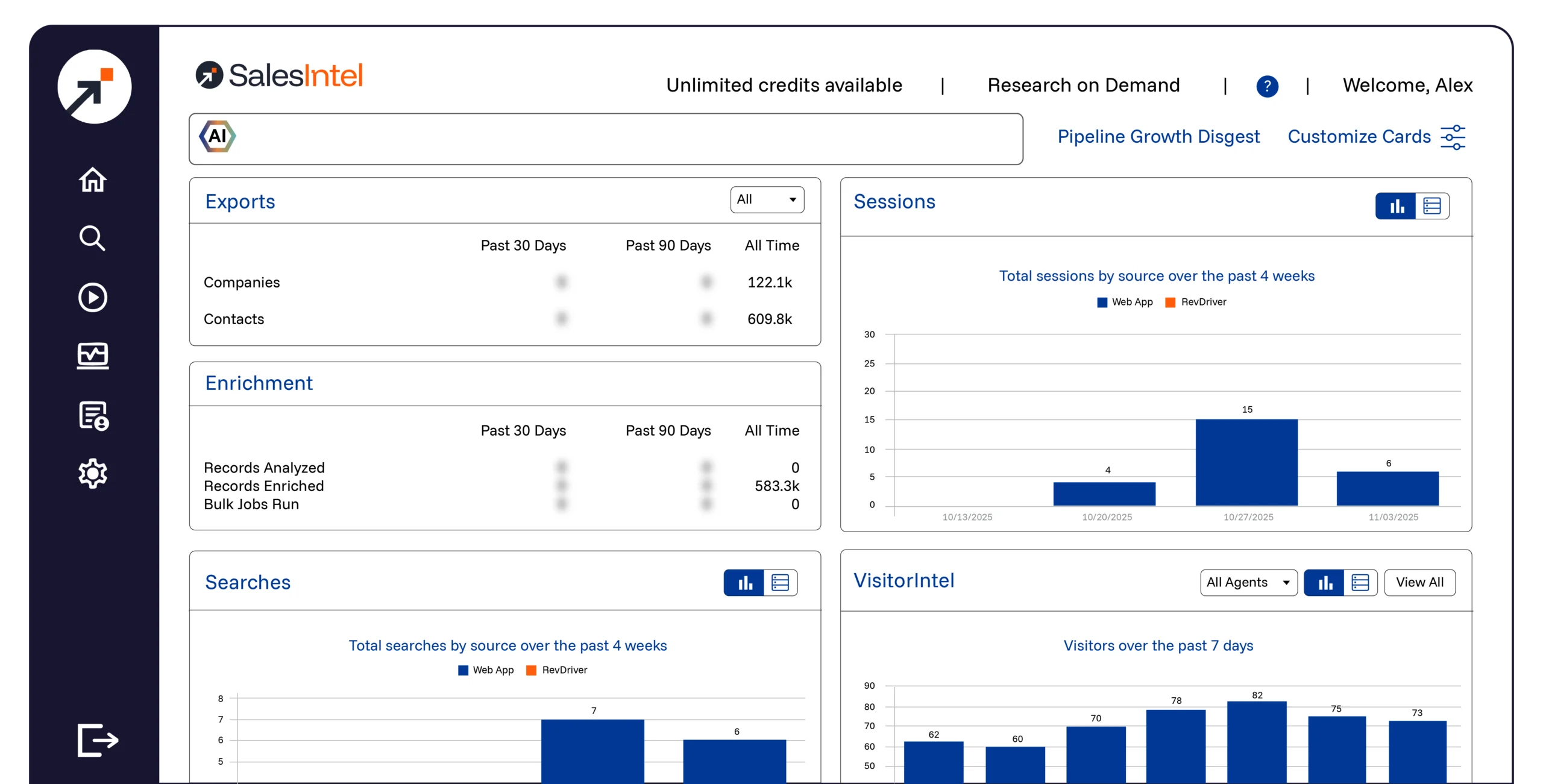Open the Exports All dropdown
Image resolution: width=1543 pixels, height=784 pixels.
pyautogui.click(x=767, y=199)
